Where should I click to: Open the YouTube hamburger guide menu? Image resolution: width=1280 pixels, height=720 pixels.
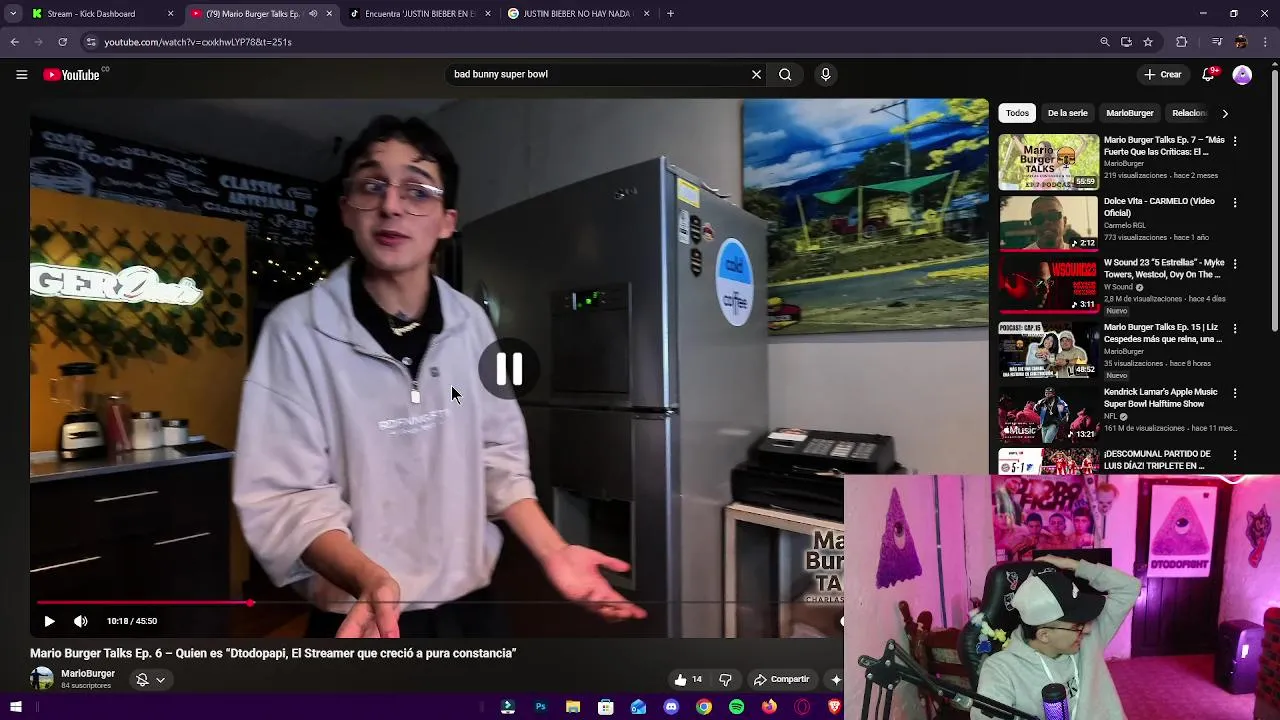[x=21, y=74]
